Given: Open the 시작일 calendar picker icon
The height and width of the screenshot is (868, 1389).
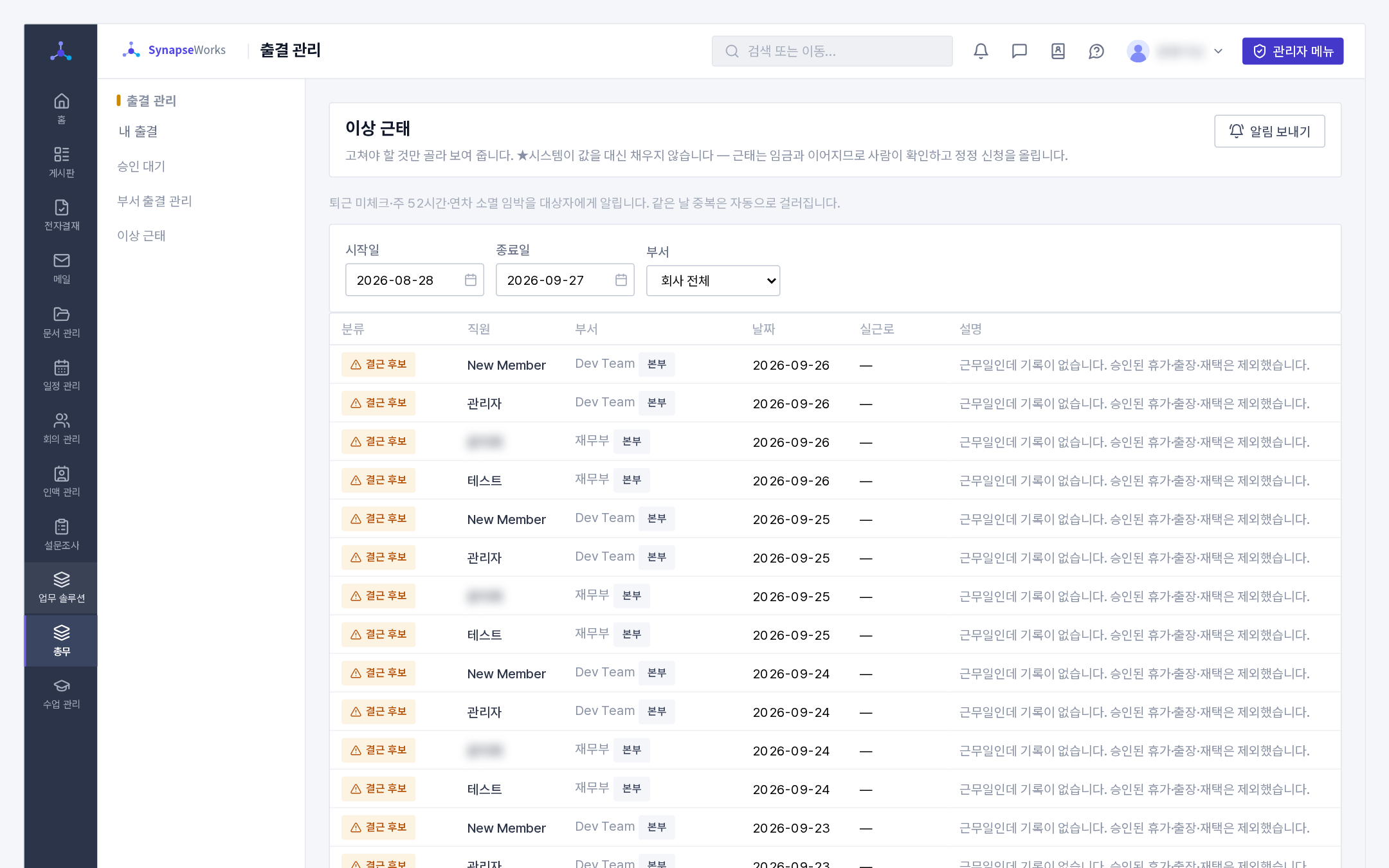Looking at the screenshot, I should coord(471,280).
